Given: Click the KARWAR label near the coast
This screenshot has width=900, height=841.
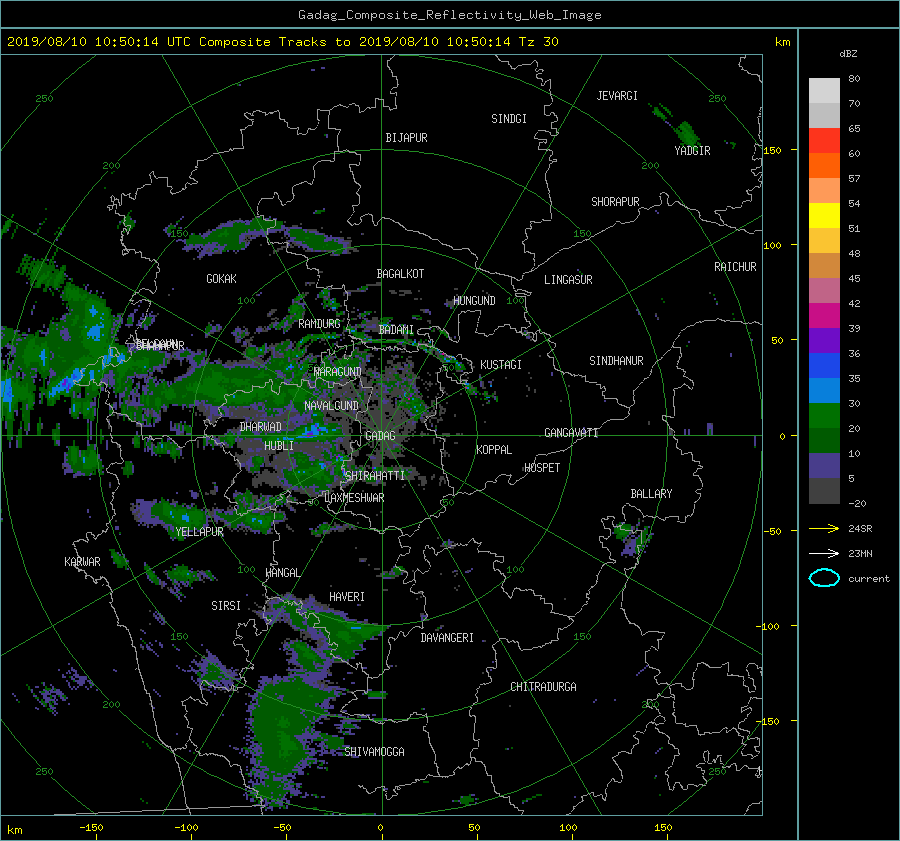Looking at the screenshot, I should pyautogui.click(x=82, y=562).
